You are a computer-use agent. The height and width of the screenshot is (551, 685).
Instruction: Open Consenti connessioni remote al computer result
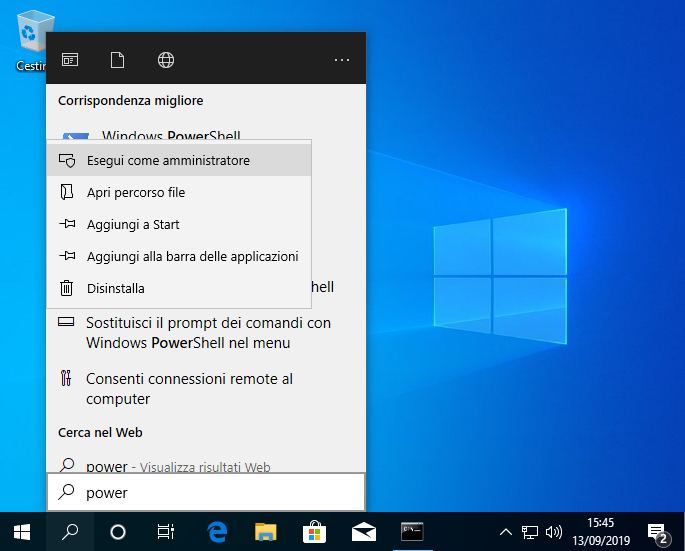tap(206, 389)
